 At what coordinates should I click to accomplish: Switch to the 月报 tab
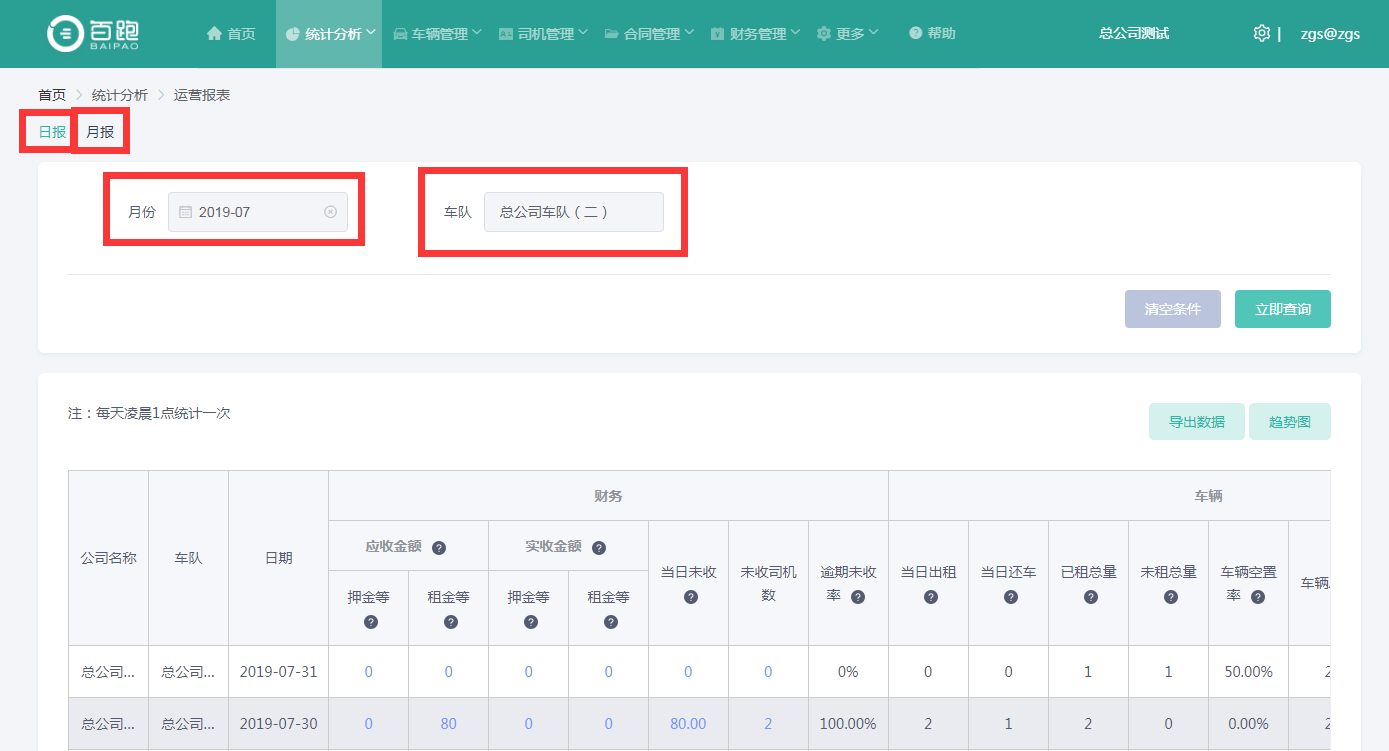pyautogui.click(x=100, y=132)
